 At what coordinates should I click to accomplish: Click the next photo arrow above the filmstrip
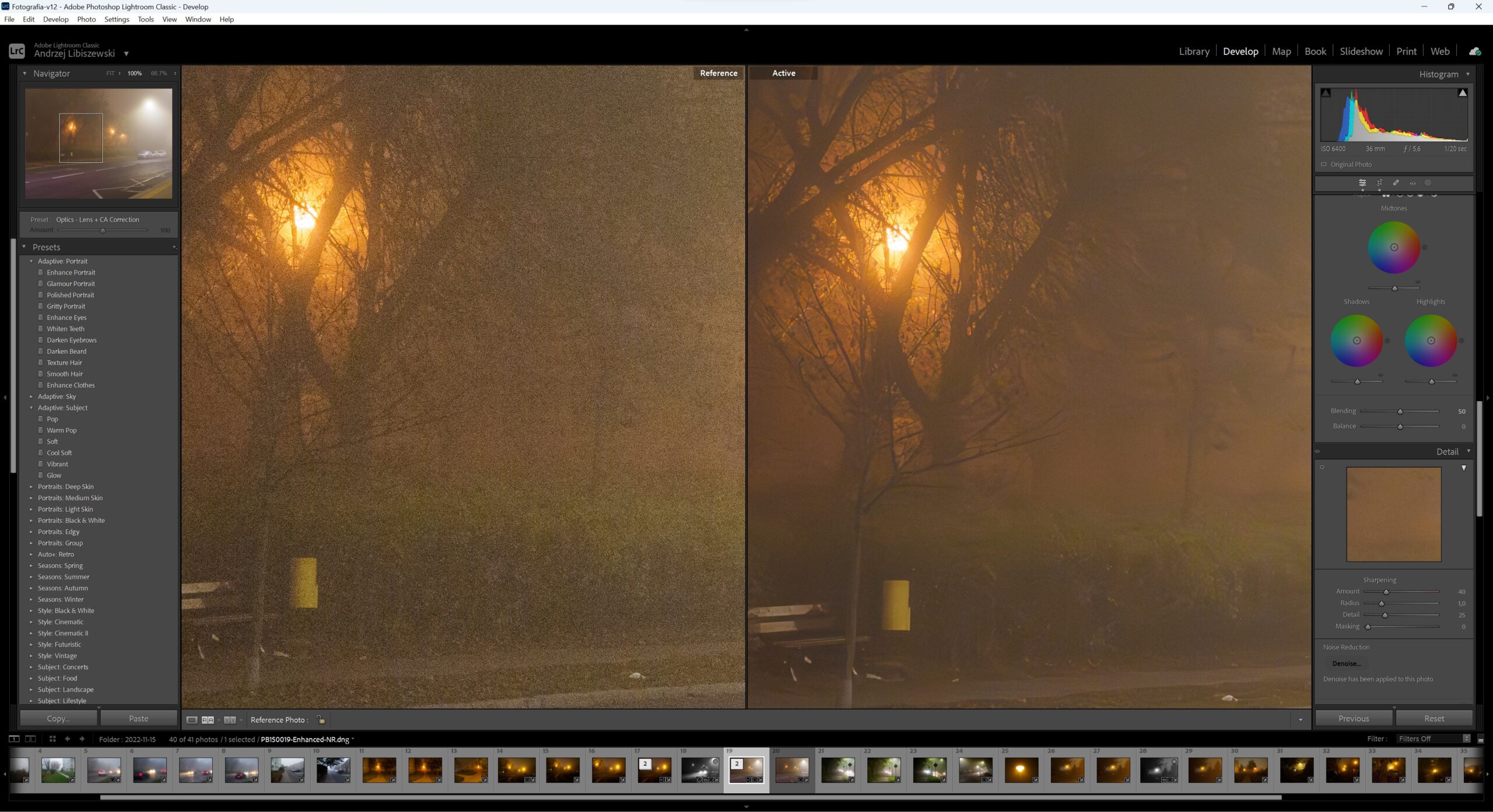pos(82,739)
